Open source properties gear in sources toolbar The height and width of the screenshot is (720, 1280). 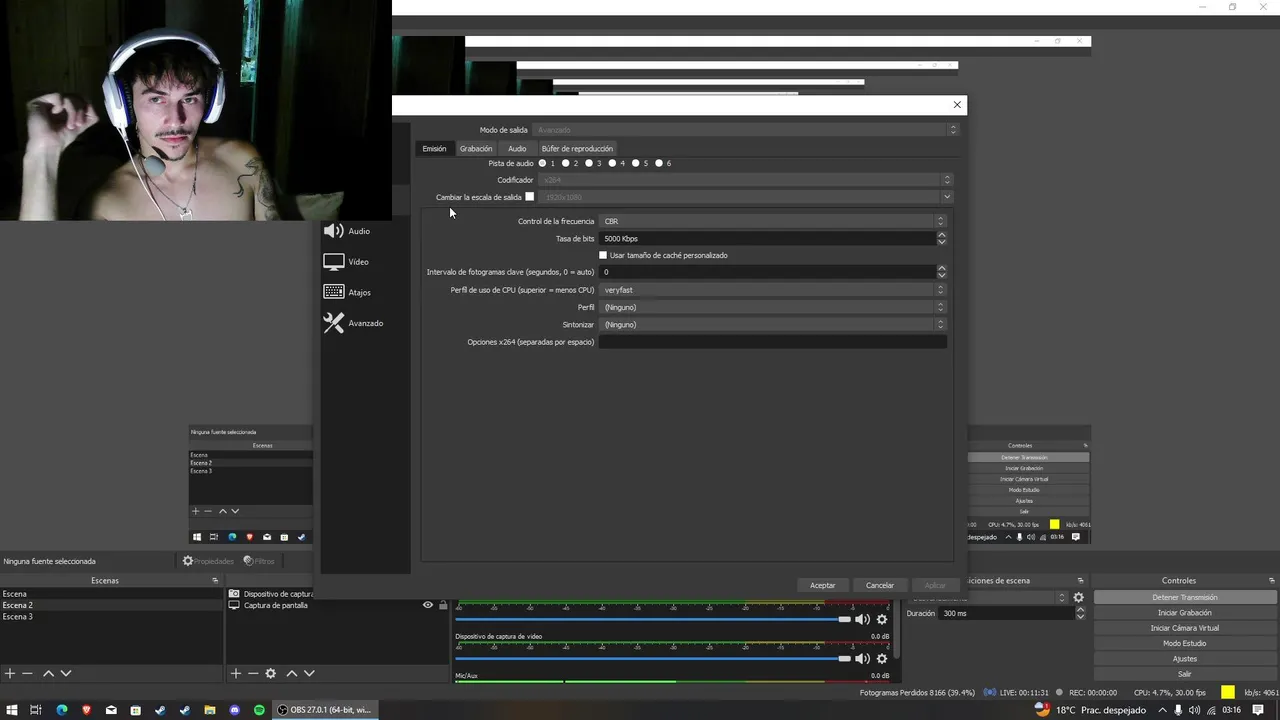(x=270, y=674)
